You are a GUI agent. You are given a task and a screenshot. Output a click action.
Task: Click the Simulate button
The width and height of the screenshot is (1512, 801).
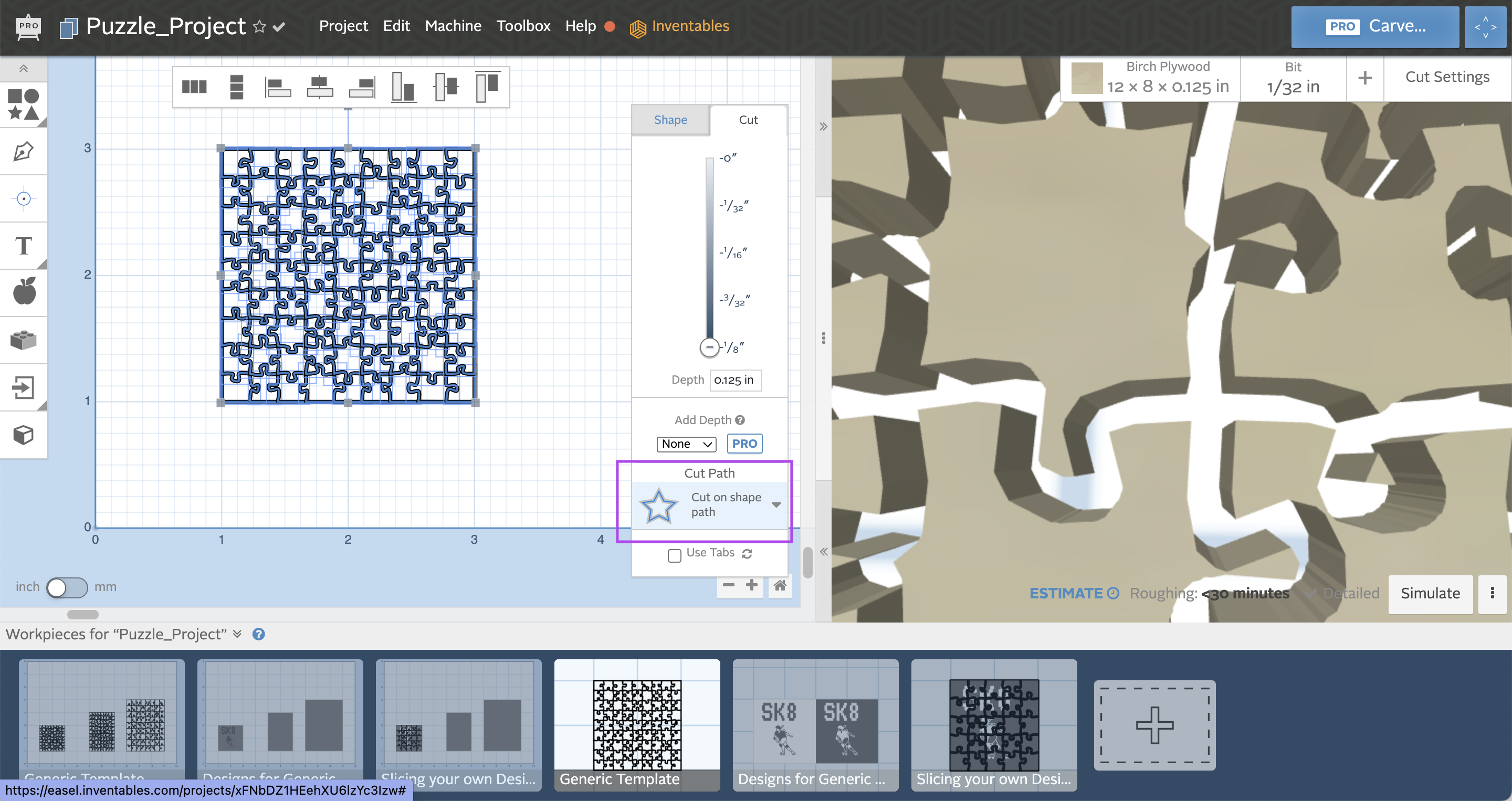[x=1430, y=593]
